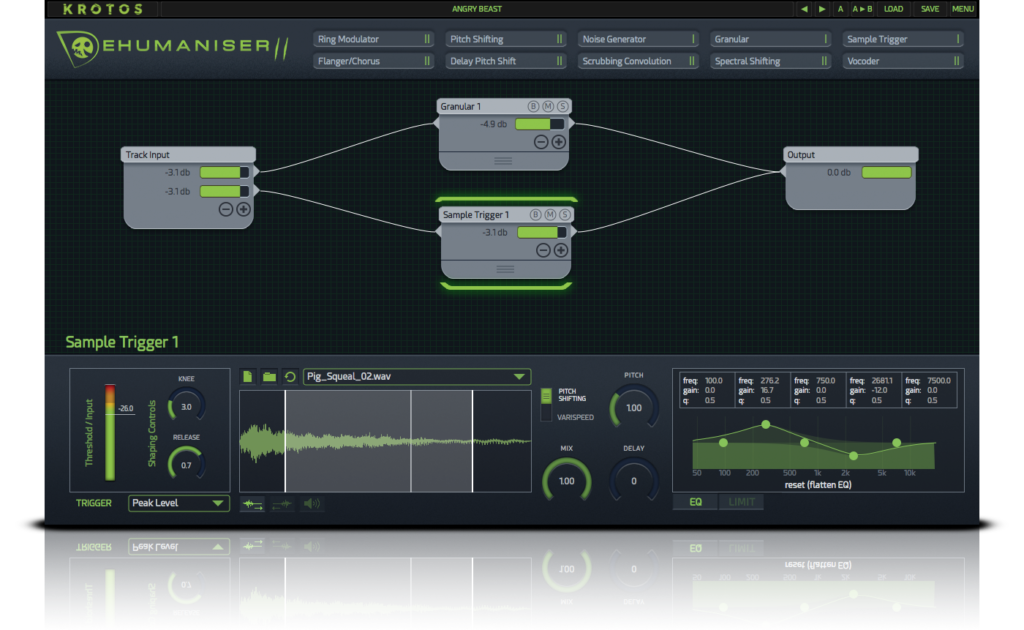The width and height of the screenshot is (1024, 630).
Task: Expand the Granular 1 node drag handle
Action: click(503, 161)
